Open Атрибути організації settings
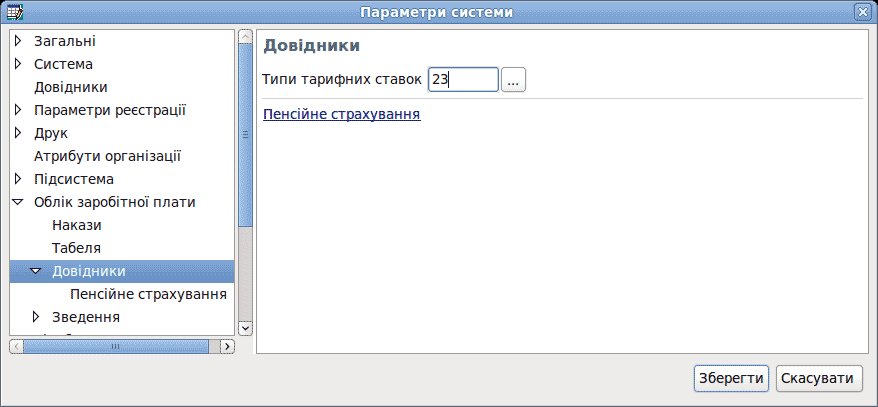This screenshot has height=407, width=878. coord(108,156)
